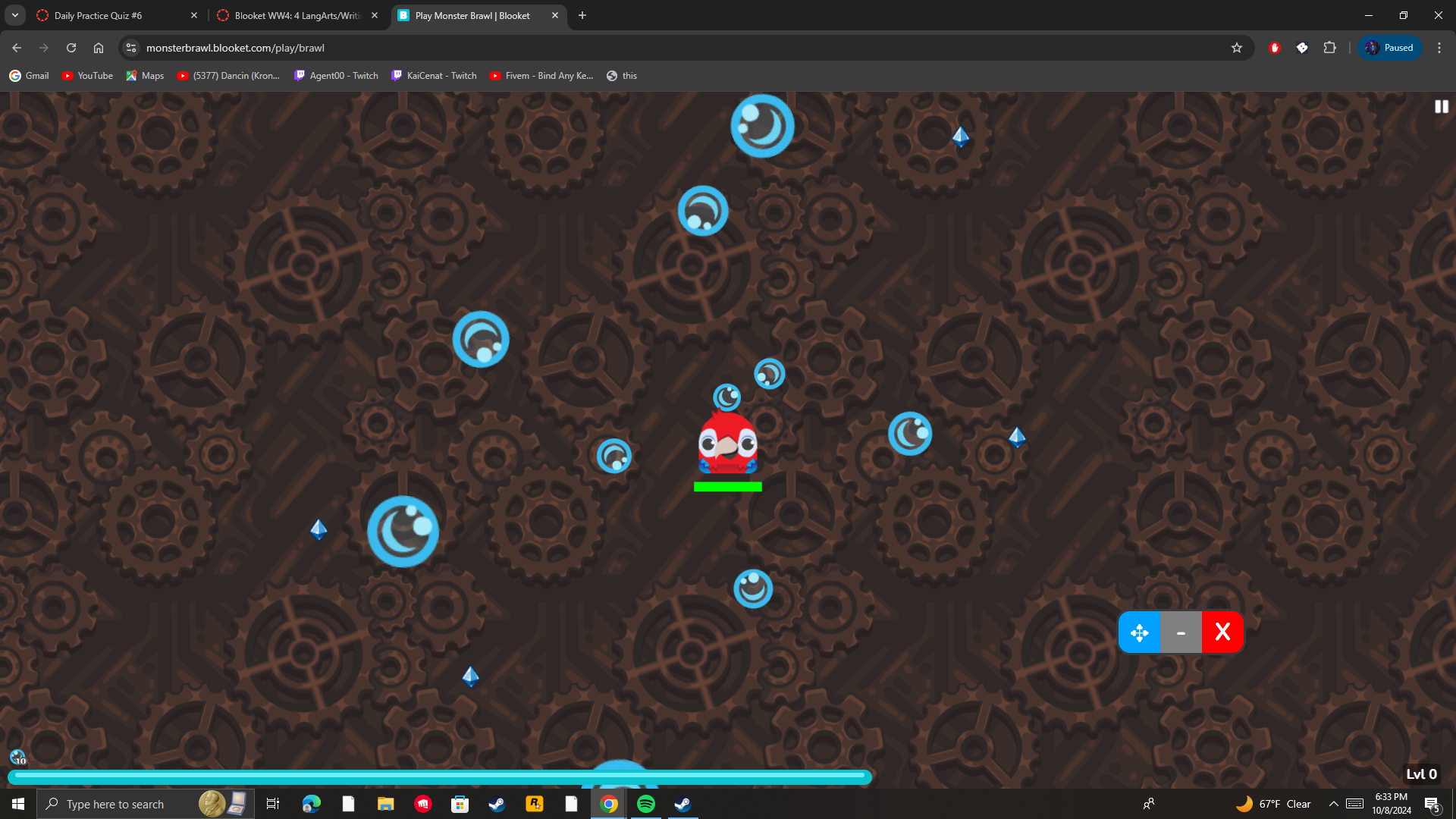Open the Chrome three-dot menu
The image size is (1456, 819).
pos(1439,48)
